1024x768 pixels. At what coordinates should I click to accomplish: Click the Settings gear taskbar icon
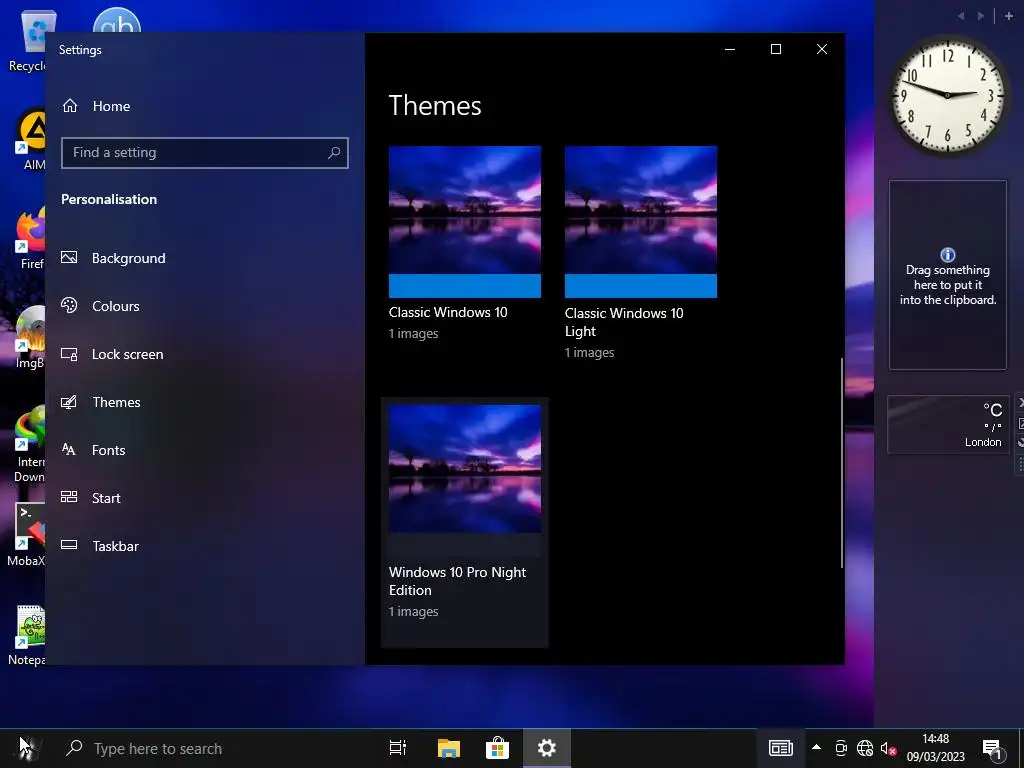click(x=547, y=748)
